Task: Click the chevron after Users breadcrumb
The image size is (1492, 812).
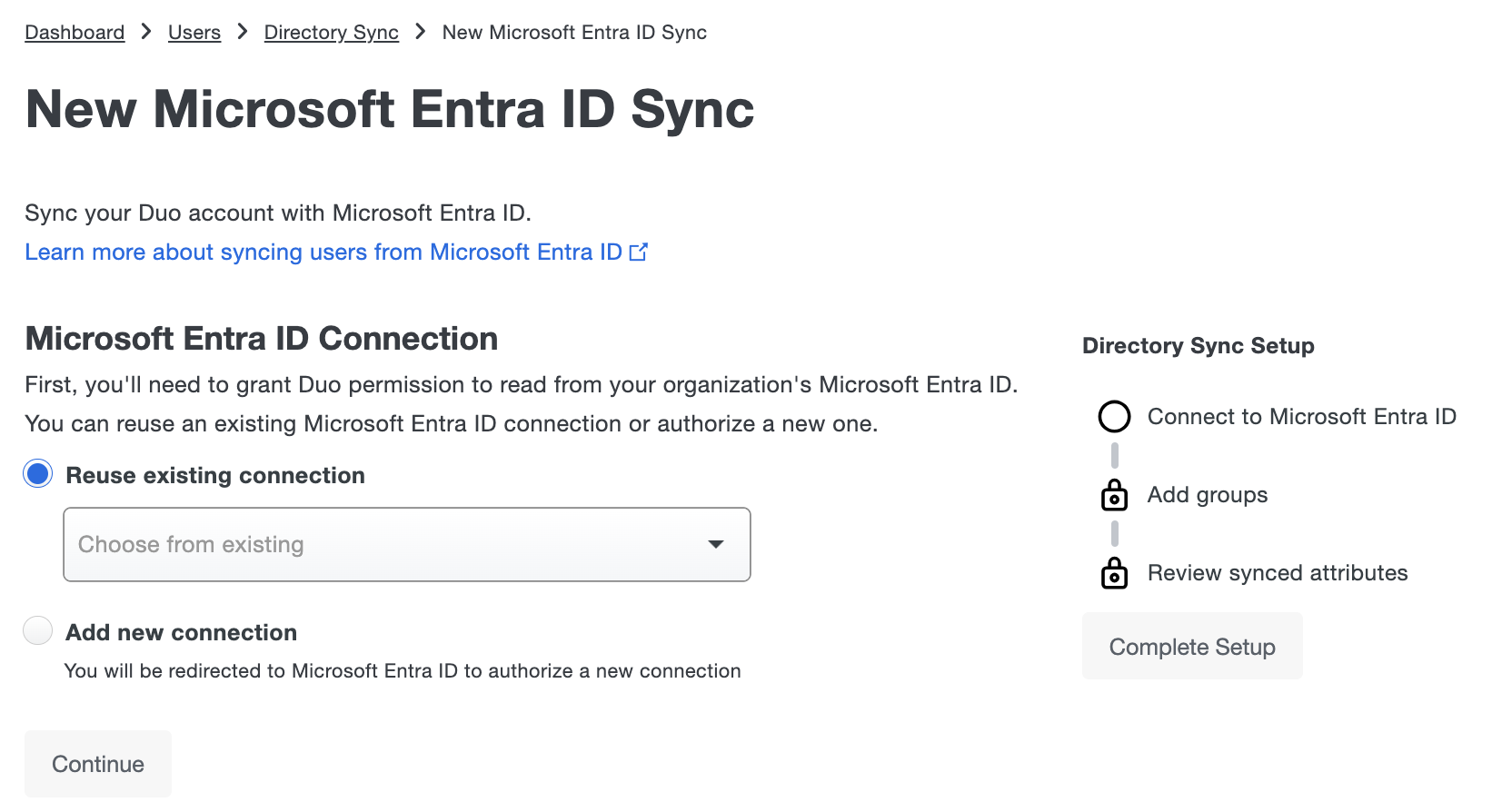Action: (x=243, y=32)
